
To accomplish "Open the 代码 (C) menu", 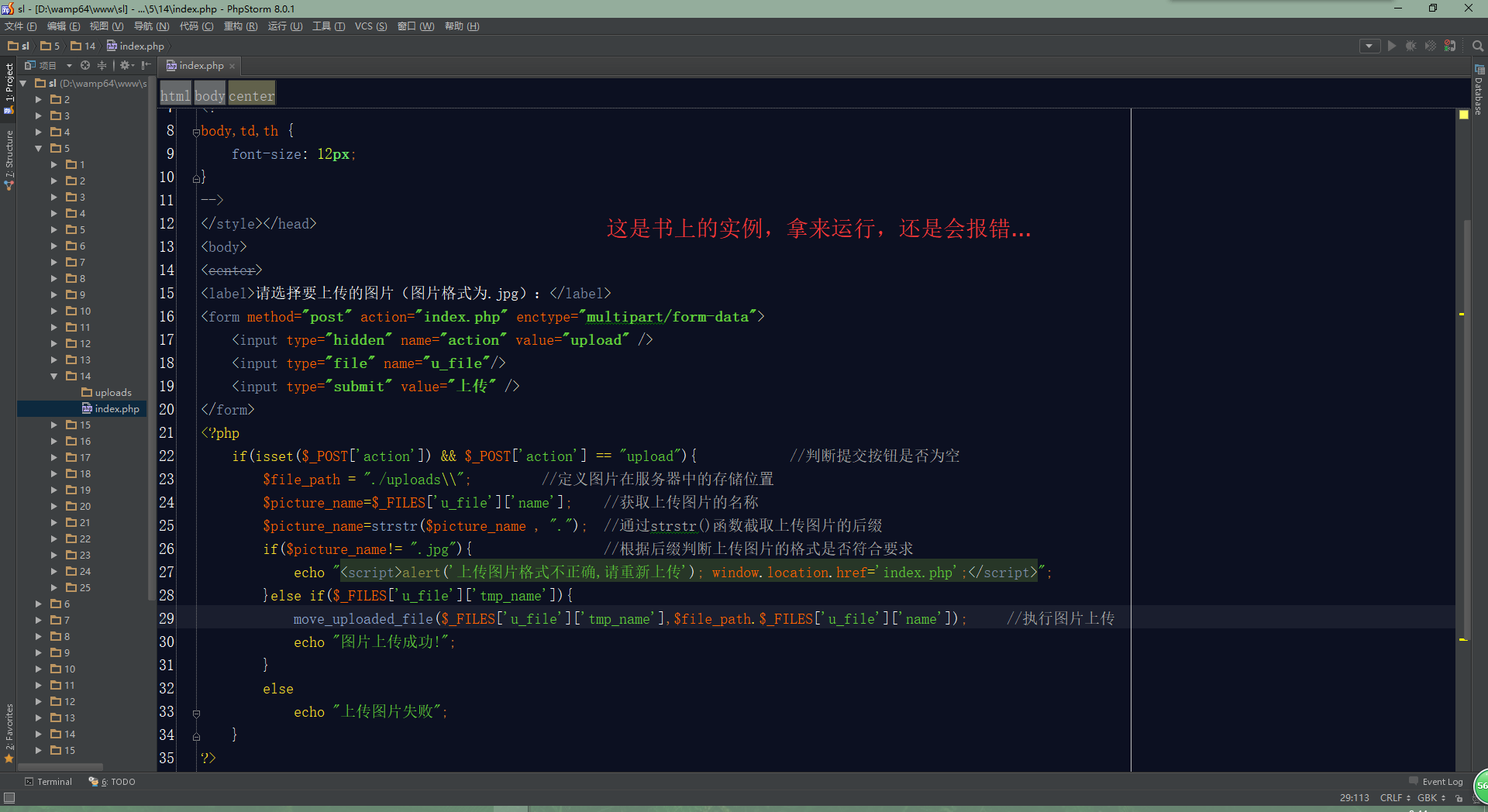I will pos(196,26).
